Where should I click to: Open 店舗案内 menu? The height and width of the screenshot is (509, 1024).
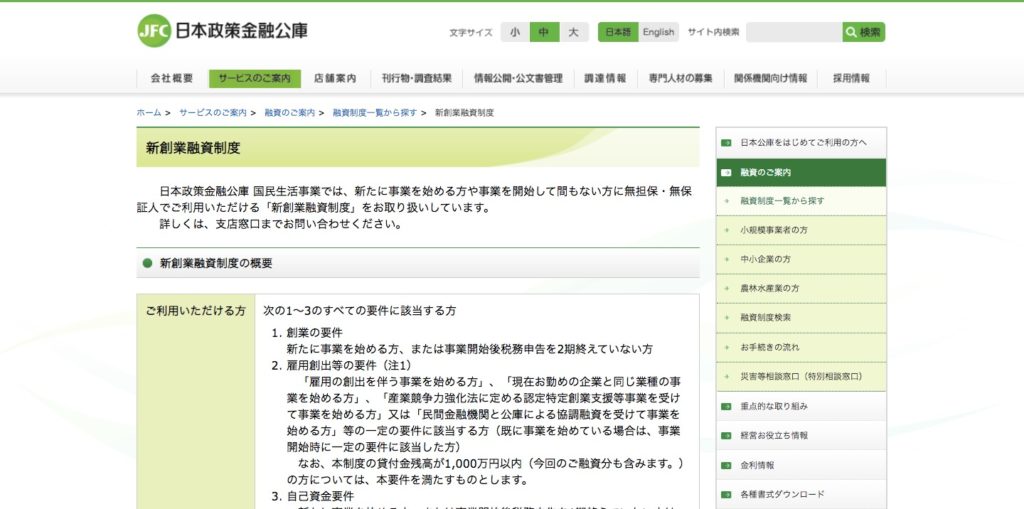[x=335, y=78]
